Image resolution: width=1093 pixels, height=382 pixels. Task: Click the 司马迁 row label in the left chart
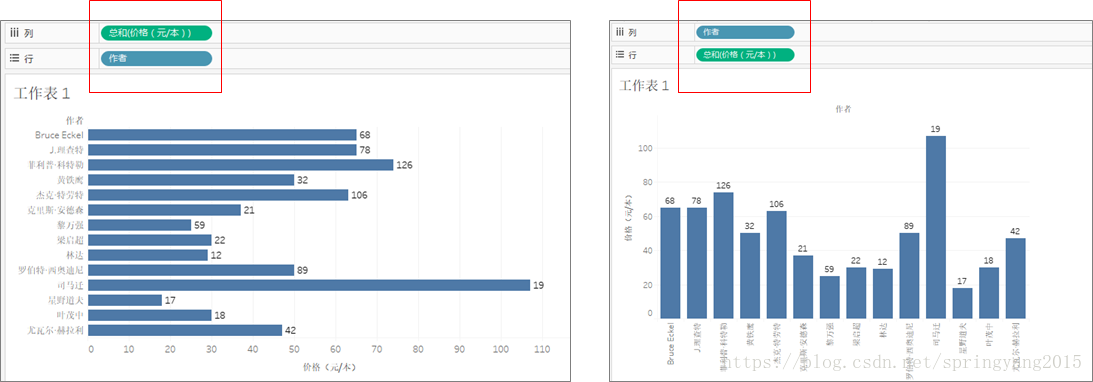(70, 285)
